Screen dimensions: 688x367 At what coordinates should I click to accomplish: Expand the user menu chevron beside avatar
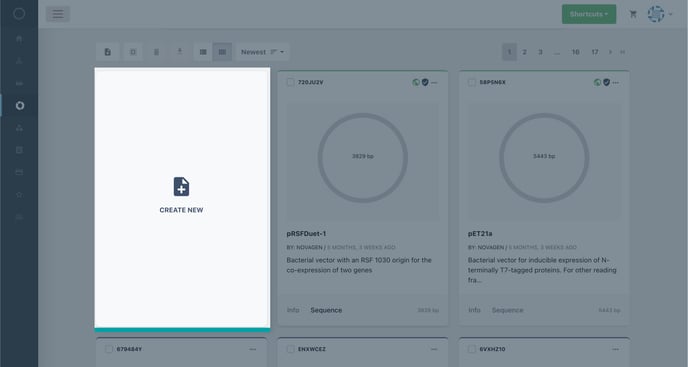(x=670, y=14)
